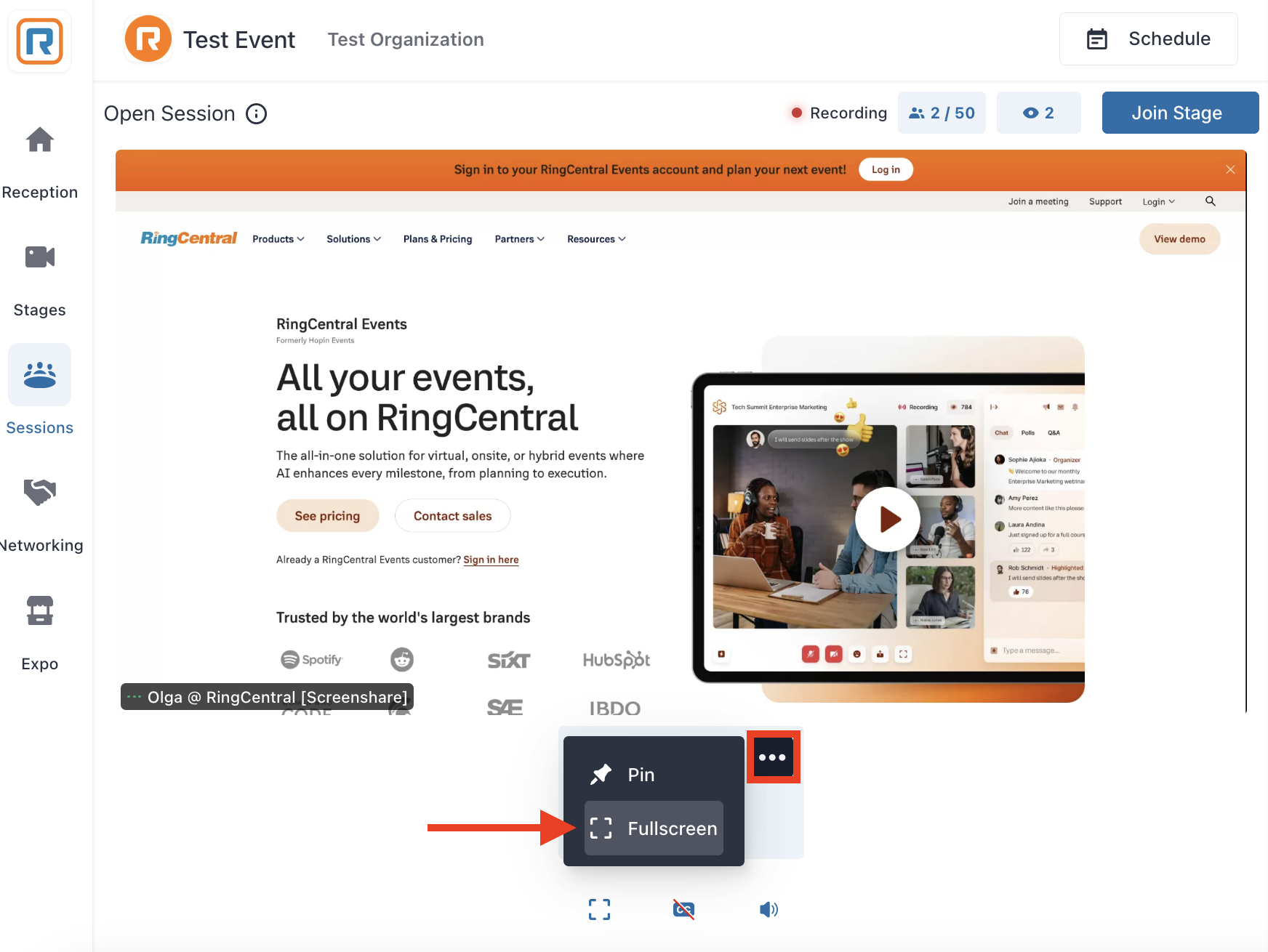Click the Recording status indicator
The width and height of the screenshot is (1268, 952).
(x=839, y=113)
